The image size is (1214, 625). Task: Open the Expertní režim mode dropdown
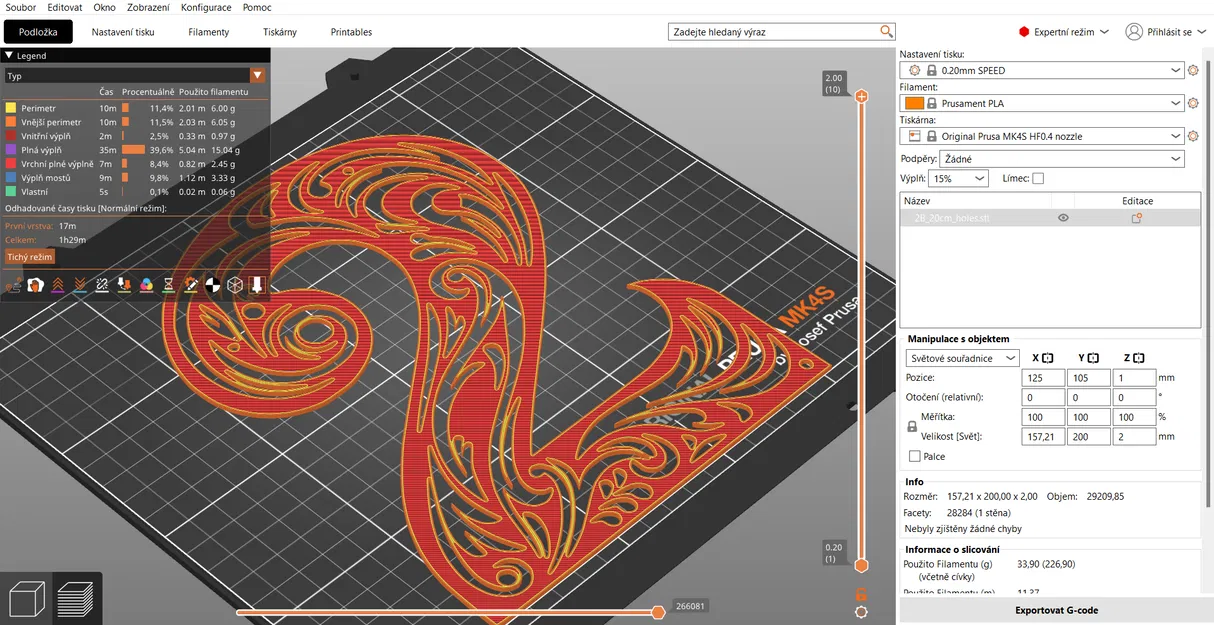pyautogui.click(x=1064, y=32)
